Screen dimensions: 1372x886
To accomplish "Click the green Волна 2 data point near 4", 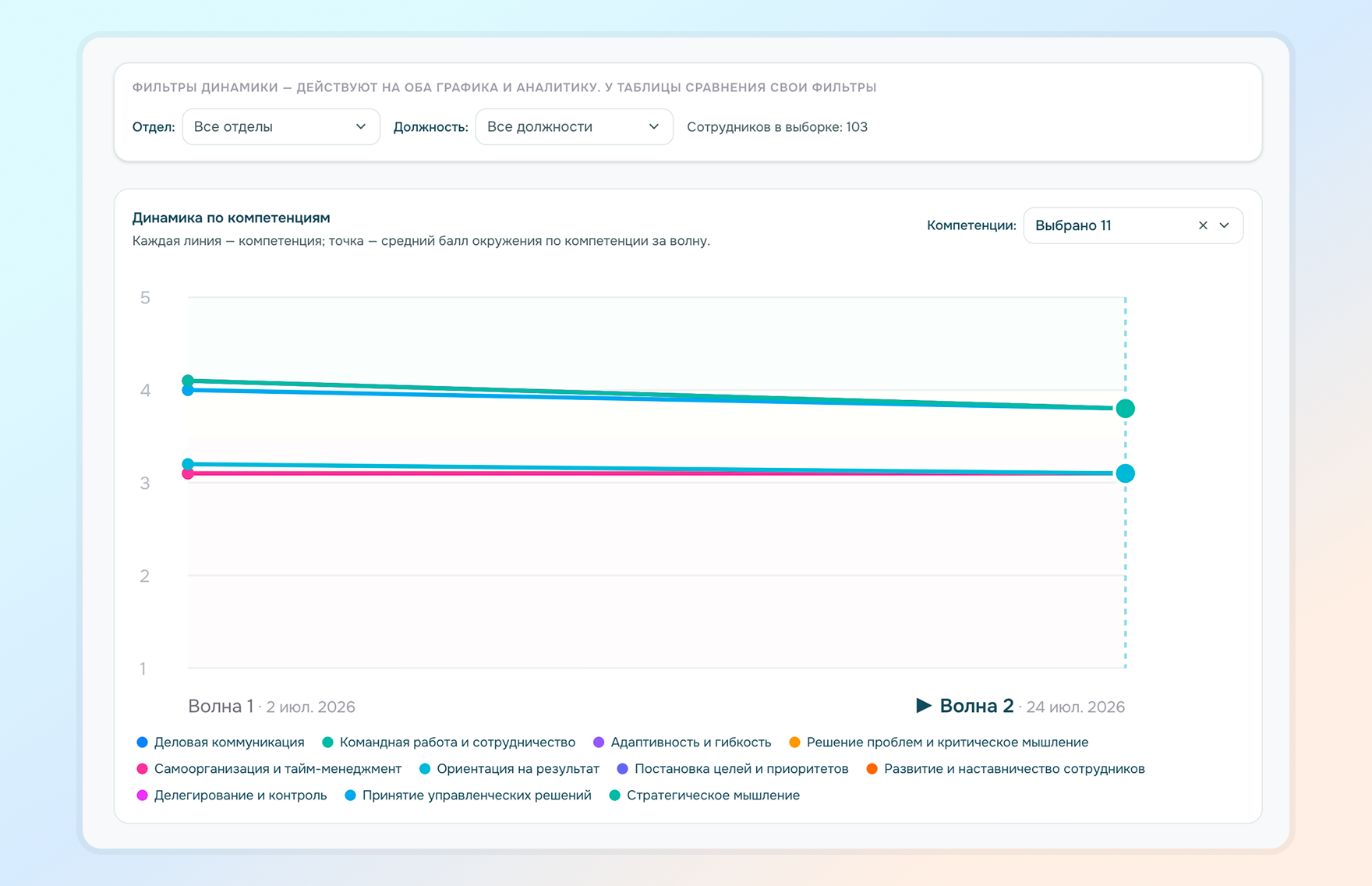I will click(x=1125, y=408).
